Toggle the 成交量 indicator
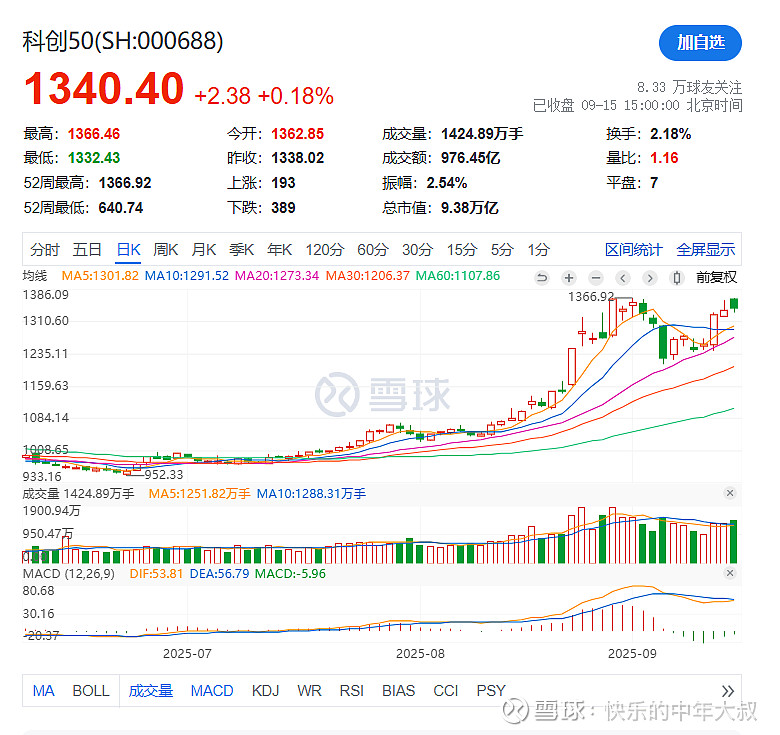Image resolution: width=780 pixels, height=735 pixels. click(151, 691)
